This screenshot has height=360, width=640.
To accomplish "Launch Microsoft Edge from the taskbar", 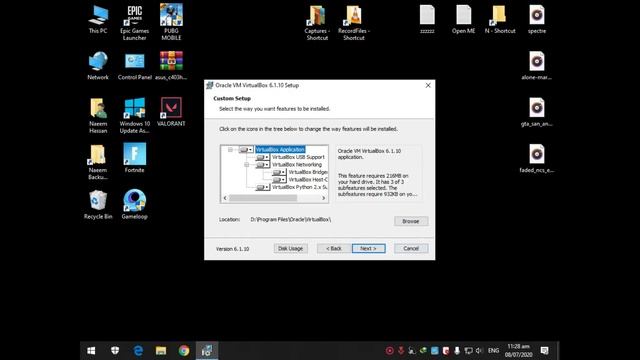I will point(138,351).
